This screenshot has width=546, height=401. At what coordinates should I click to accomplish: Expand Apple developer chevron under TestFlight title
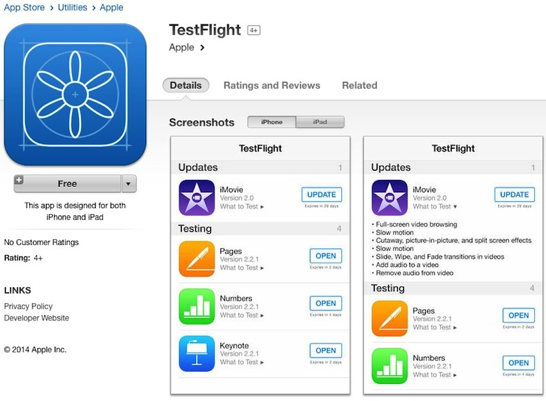pyautogui.click(x=202, y=48)
